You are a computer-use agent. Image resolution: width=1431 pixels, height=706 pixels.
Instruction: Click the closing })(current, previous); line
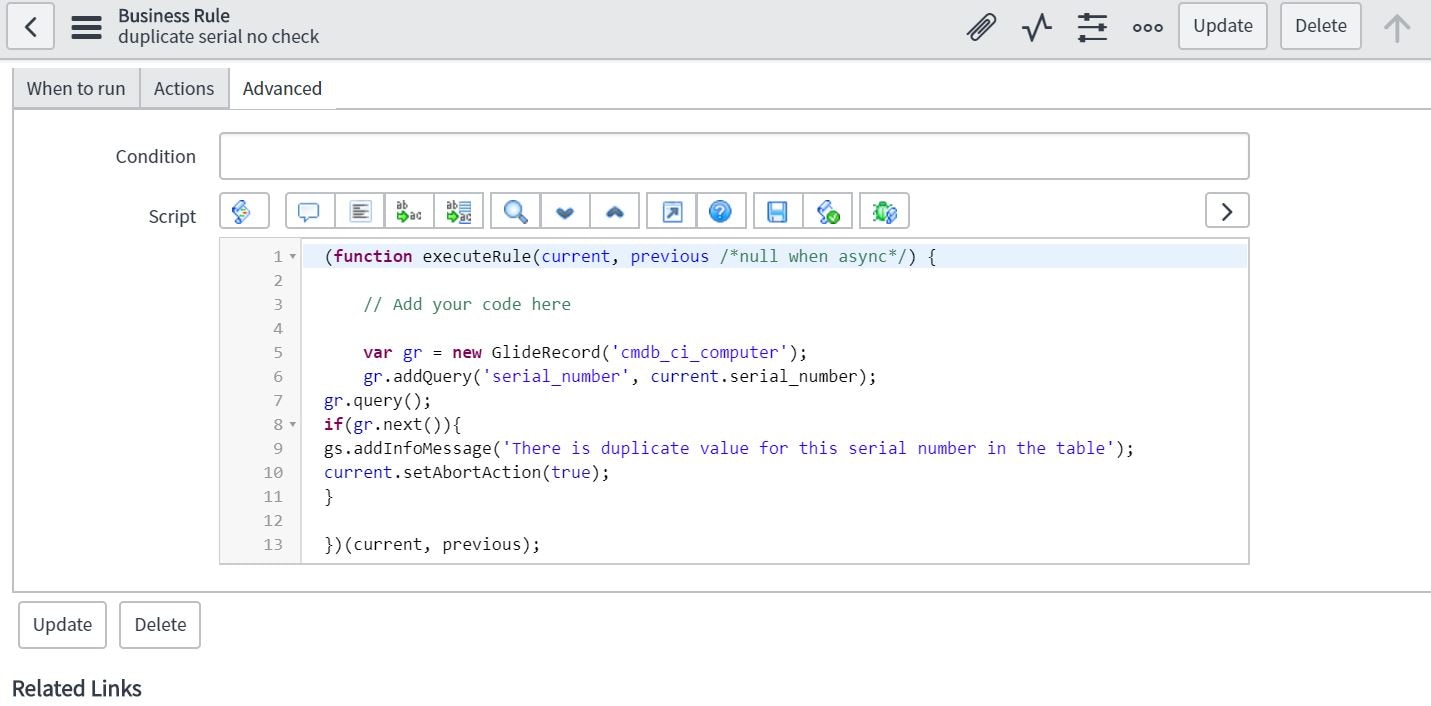click(432, 544)
